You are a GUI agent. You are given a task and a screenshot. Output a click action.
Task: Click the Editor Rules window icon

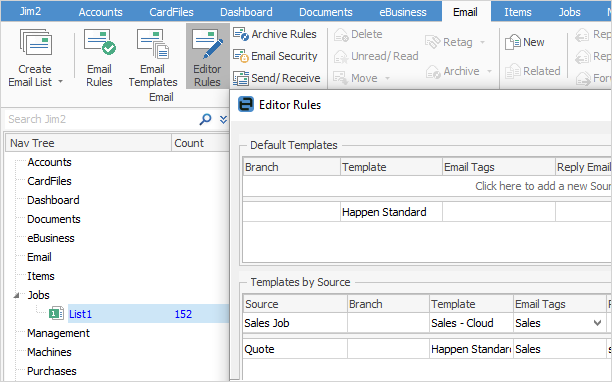pyautogui.click(x=246, y=105)
